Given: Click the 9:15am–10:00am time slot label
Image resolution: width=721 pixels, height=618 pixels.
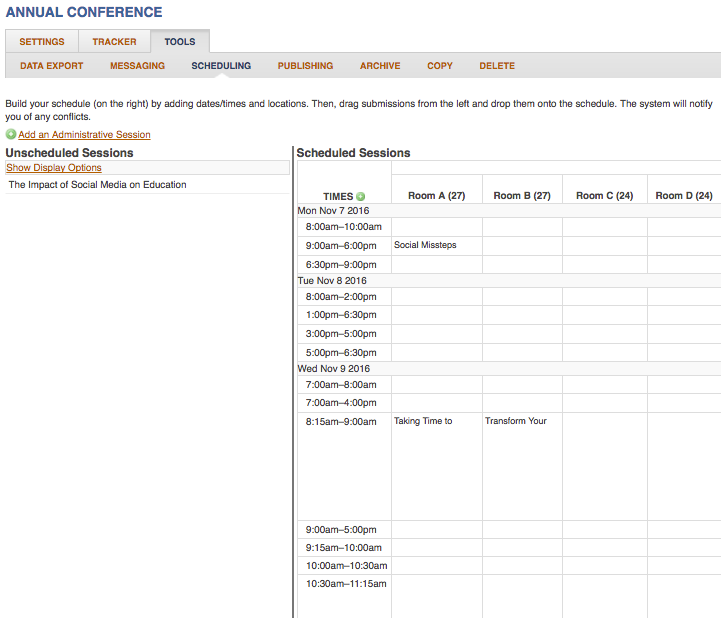Looking at the screenshot, I should coord(343,548).
